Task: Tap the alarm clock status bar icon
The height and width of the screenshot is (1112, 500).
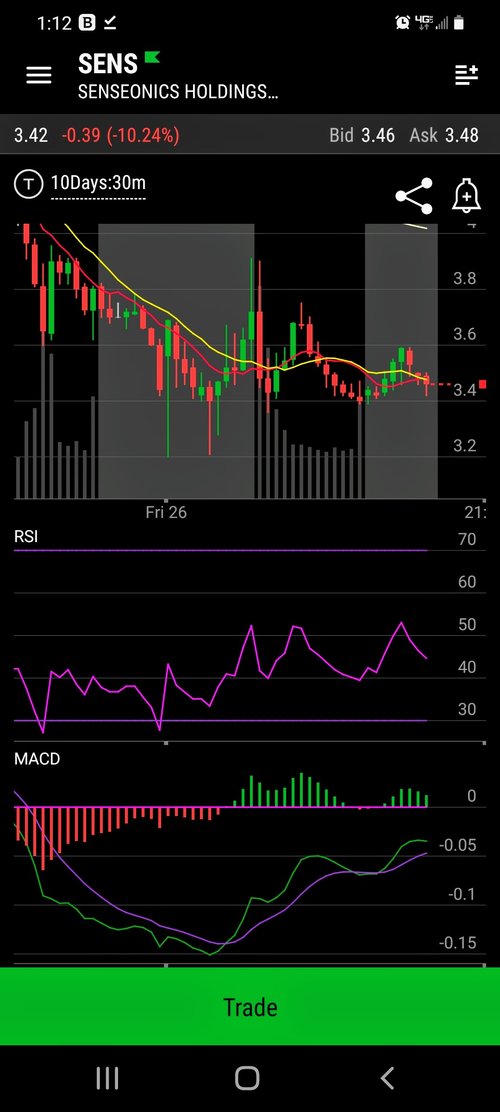Action: [x=403, y=23]
